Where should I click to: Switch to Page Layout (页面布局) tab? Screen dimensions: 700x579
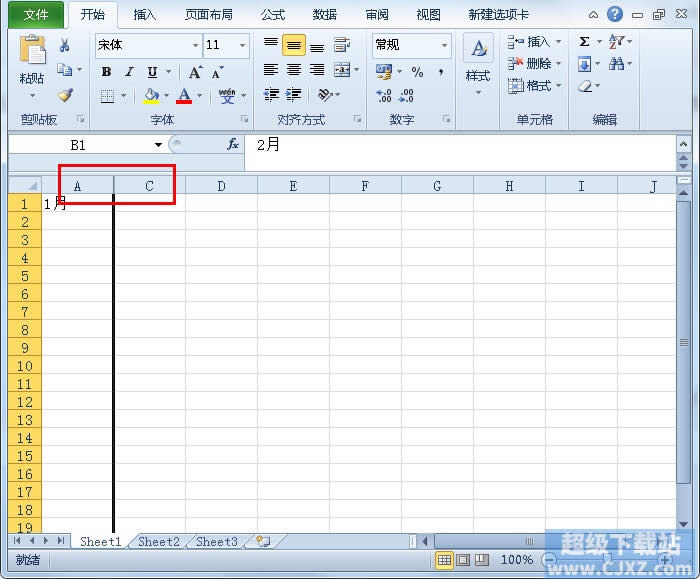(x=209, y=15)
